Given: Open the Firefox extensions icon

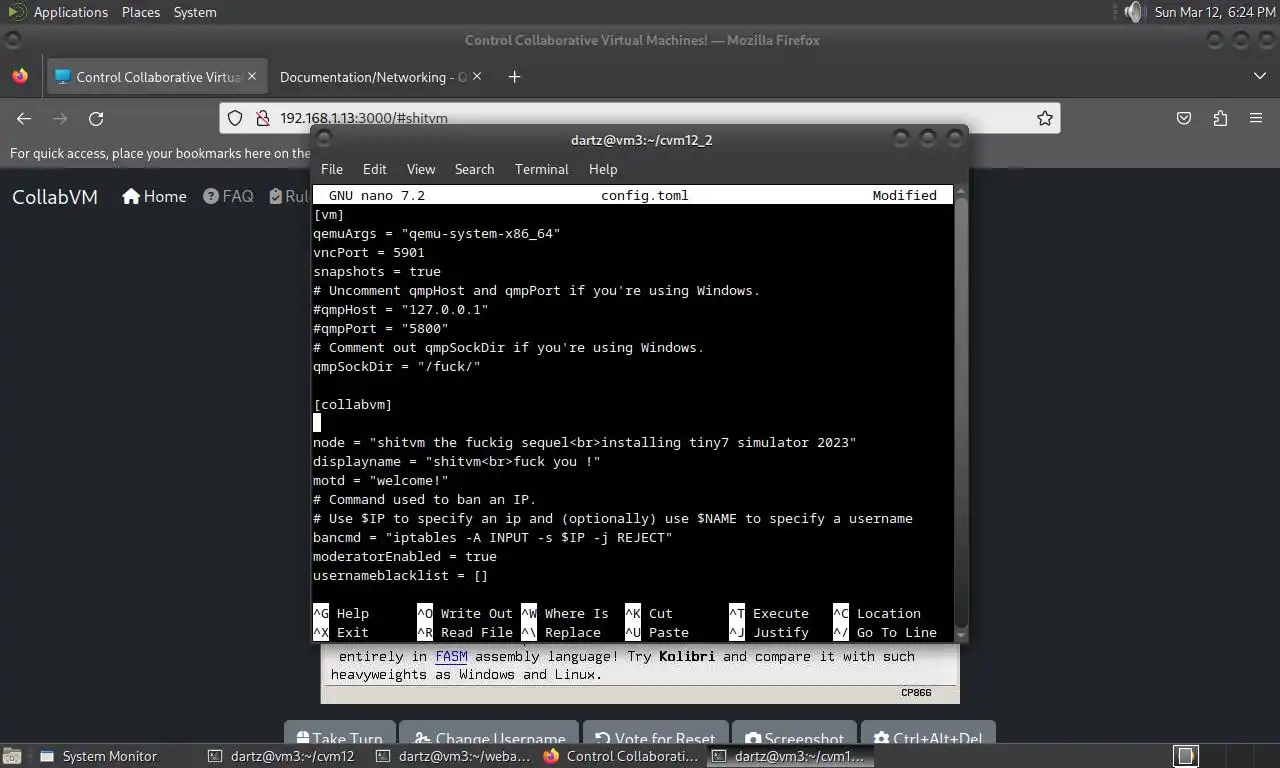Looking at the screenshot, I should click(x=1220, y=118).
